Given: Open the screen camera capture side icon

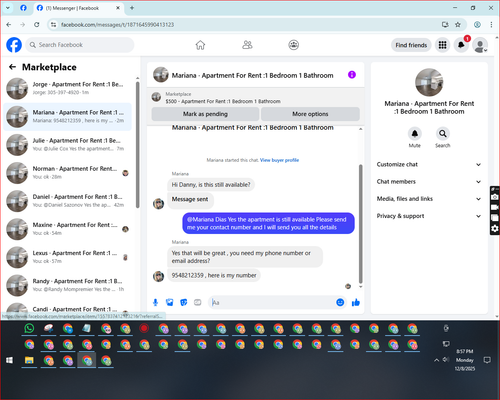Looking at the screenshot, I should (x=495, y=197).
